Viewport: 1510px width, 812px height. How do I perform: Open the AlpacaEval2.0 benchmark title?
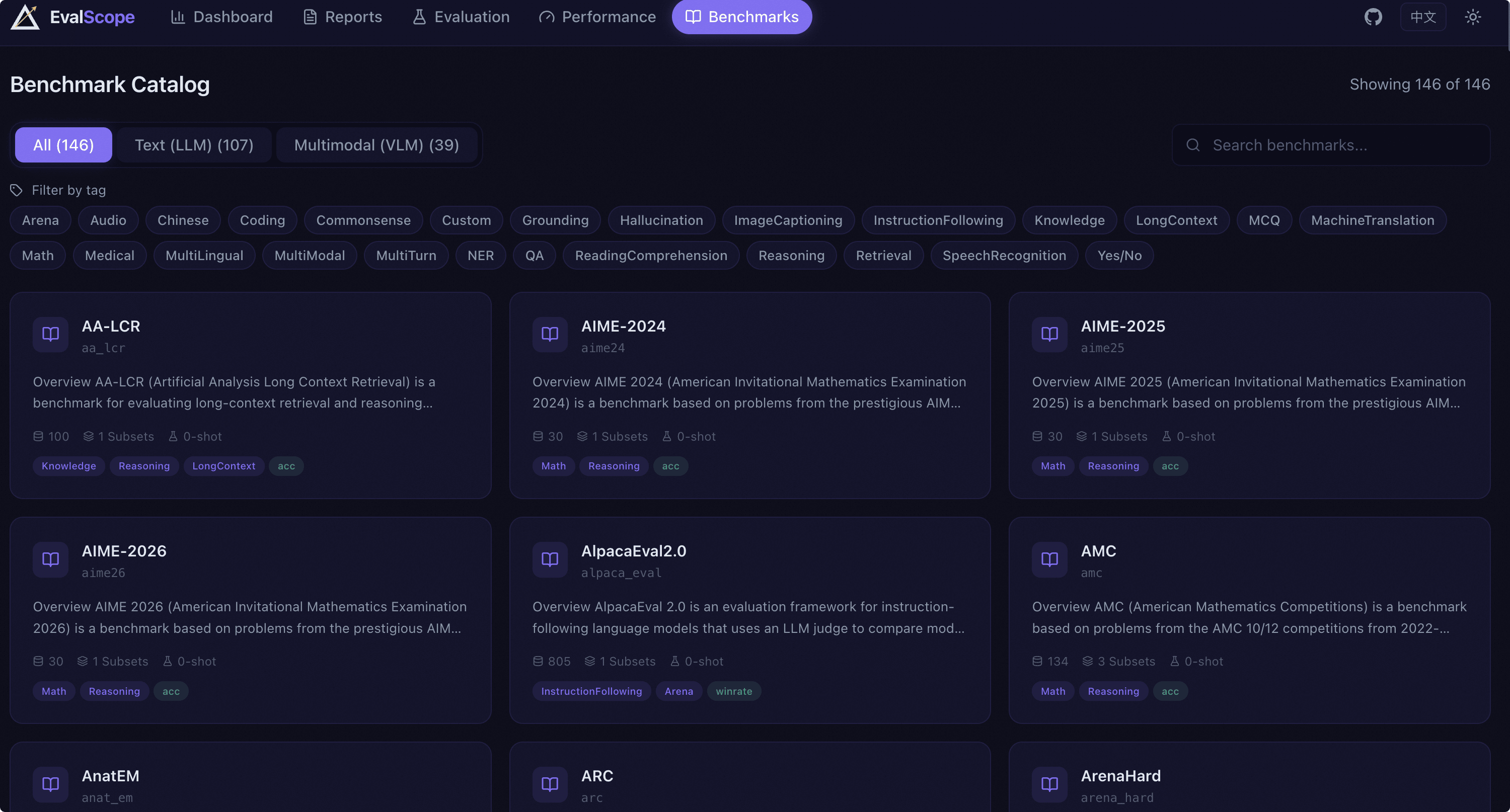click(x=634, y=551)
